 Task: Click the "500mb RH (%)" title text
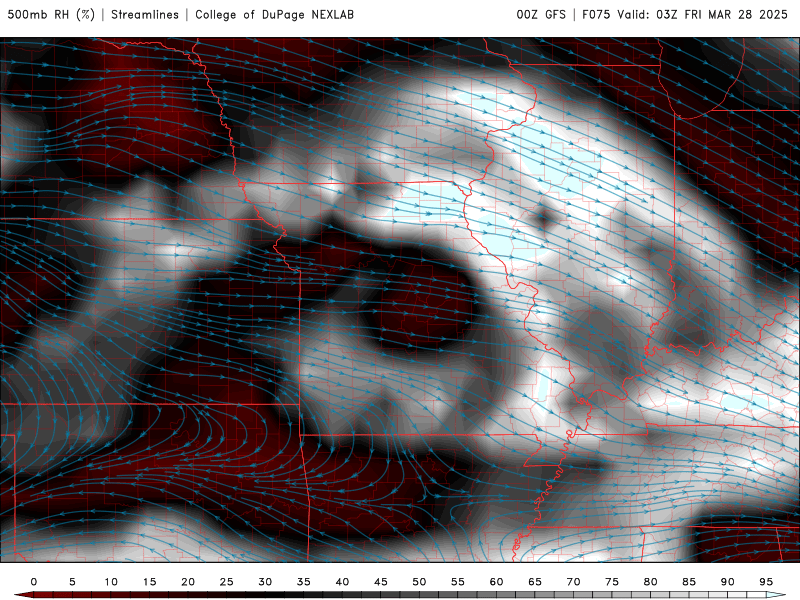point(51,15)
